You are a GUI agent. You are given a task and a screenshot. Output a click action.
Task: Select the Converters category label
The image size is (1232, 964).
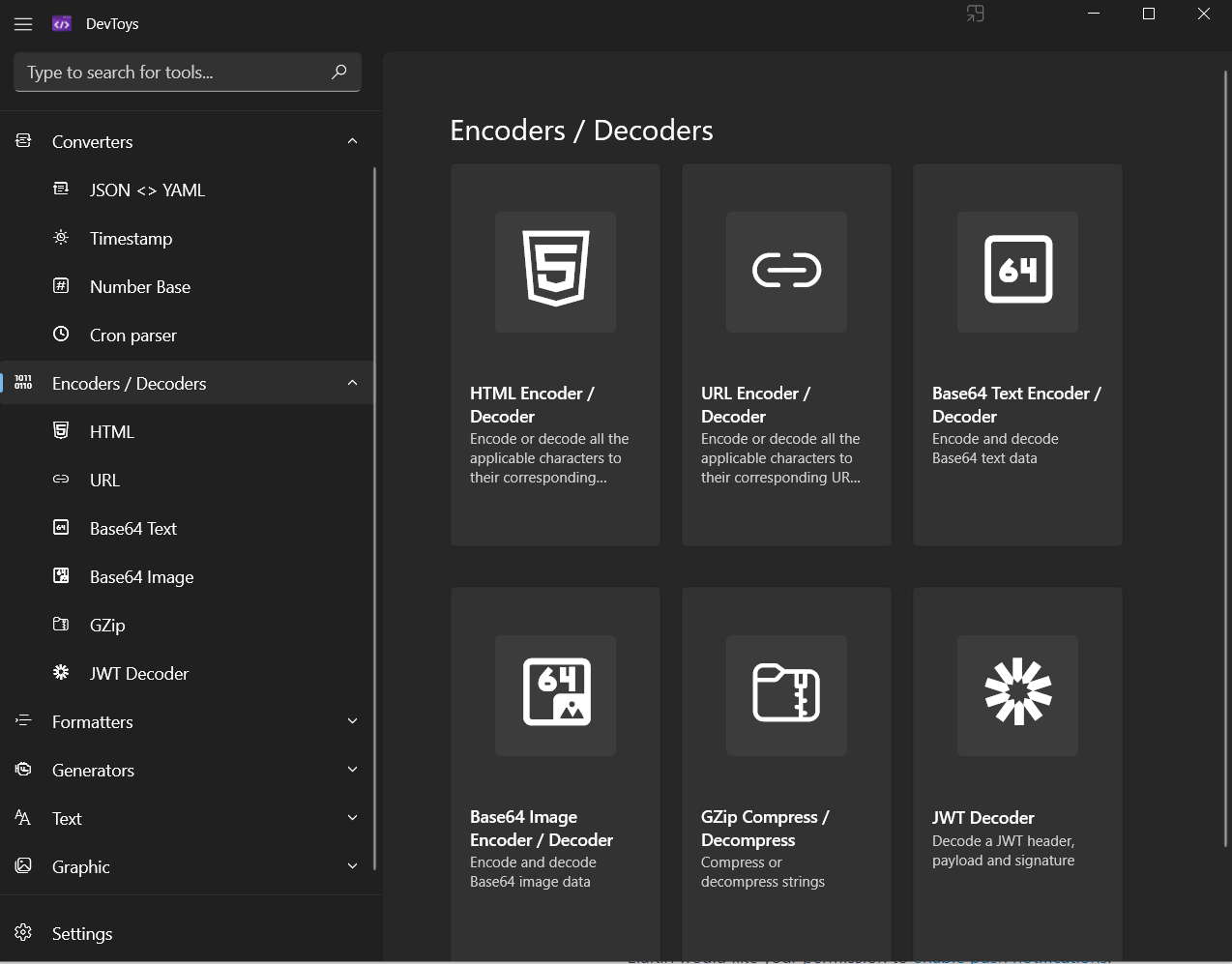[x=93, y=142]
